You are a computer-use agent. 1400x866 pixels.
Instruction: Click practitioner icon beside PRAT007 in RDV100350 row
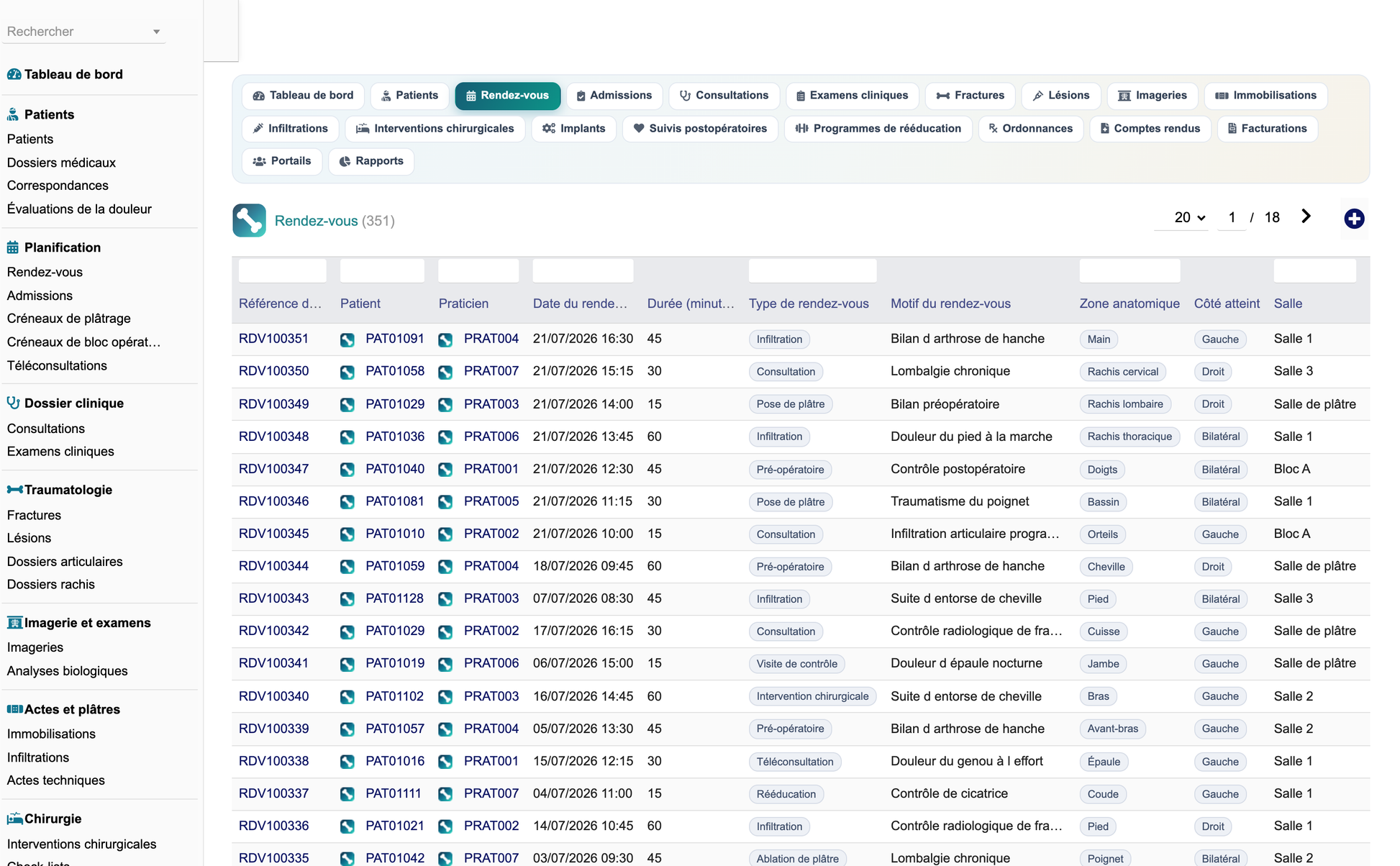pyautogui.click(x=445, y=372)
